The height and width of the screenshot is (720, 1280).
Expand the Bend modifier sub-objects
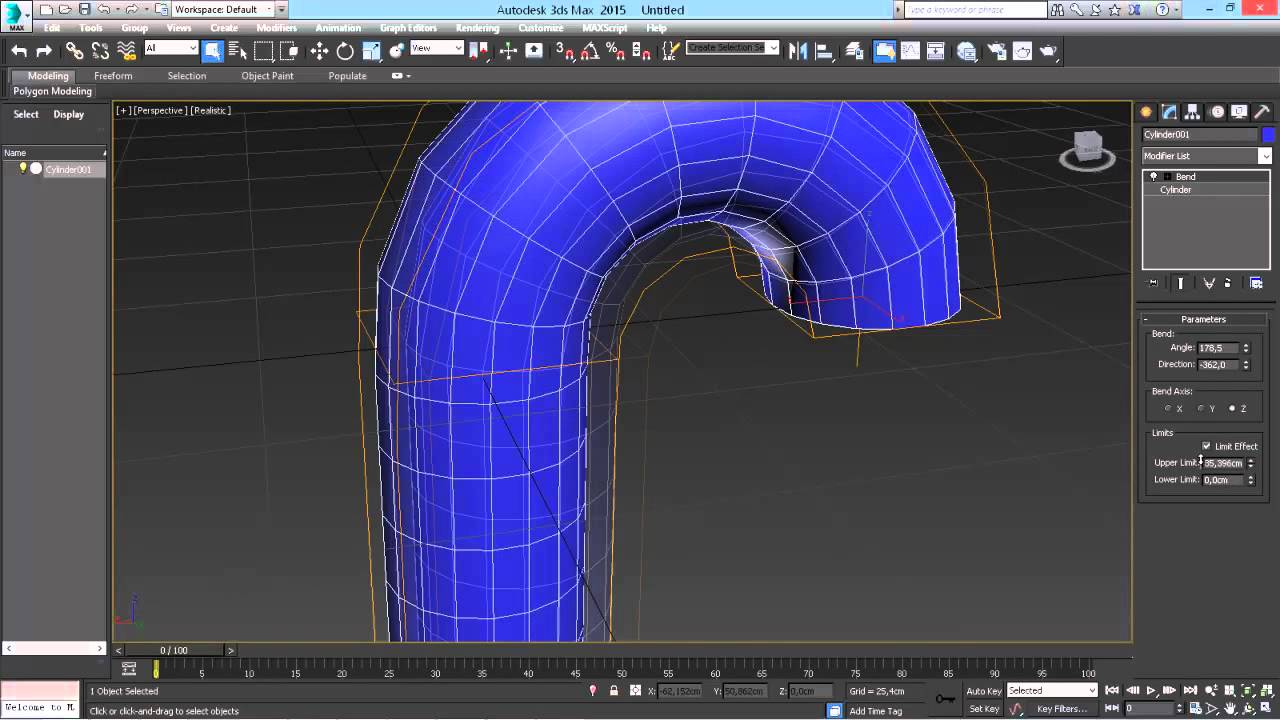[x=1167, y=176]
